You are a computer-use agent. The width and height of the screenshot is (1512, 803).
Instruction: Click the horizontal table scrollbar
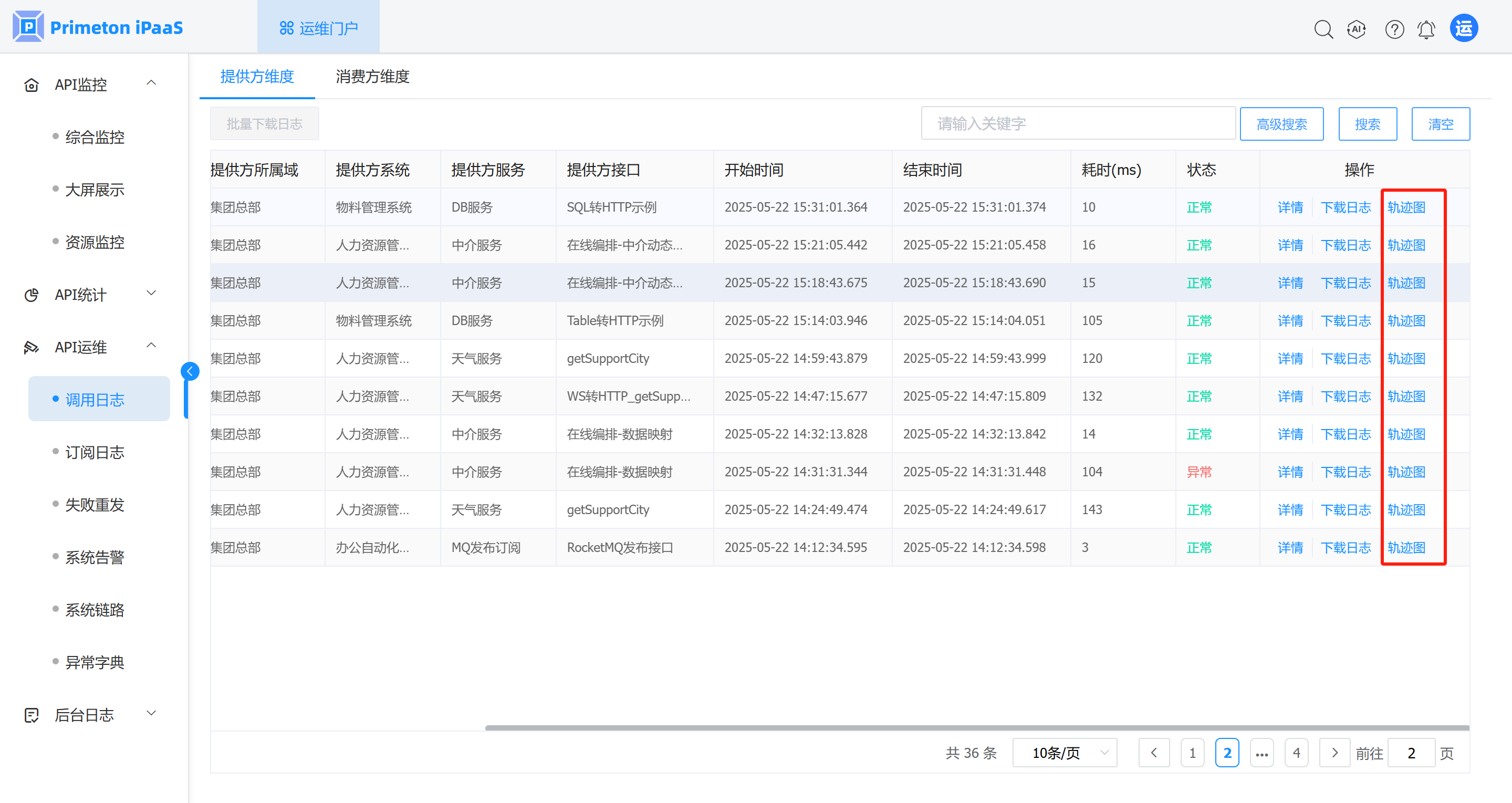(977, 728)
